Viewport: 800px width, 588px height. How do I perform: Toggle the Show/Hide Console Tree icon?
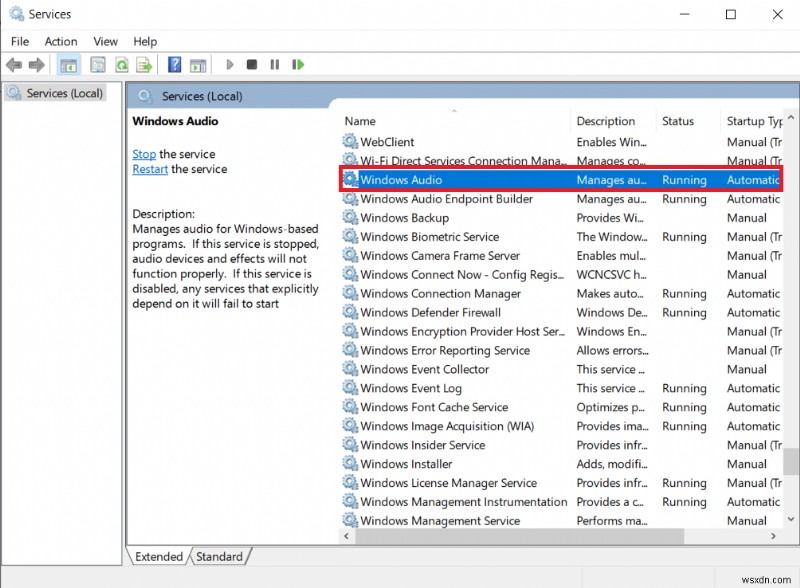coord(69,64)
